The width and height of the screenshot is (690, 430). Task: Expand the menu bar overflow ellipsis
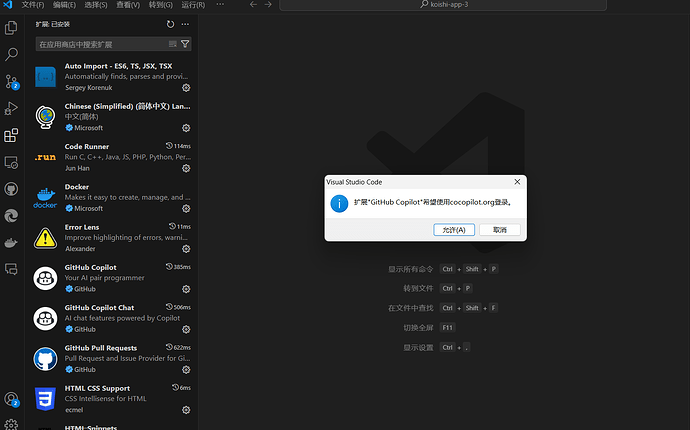[x=220, y=4]
